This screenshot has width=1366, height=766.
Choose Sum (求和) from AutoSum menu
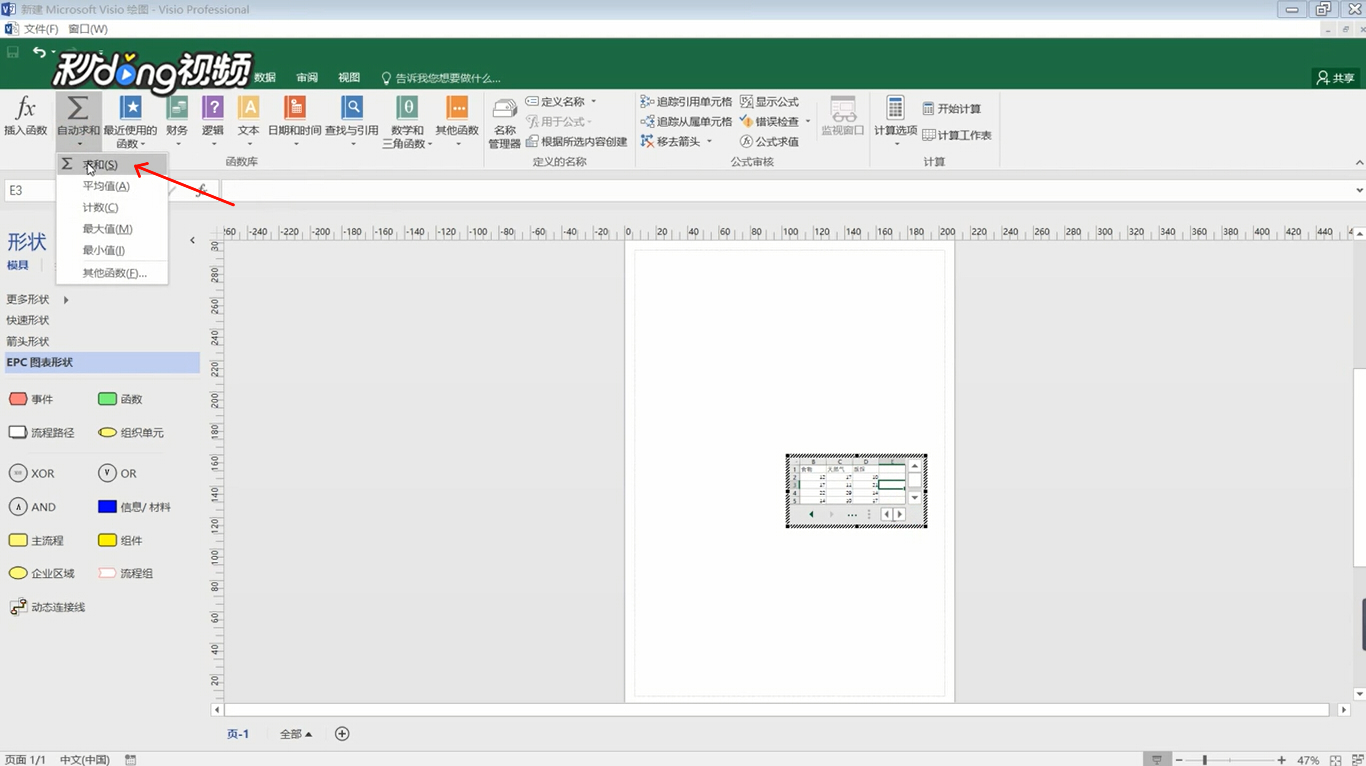[x=112, y=165]
